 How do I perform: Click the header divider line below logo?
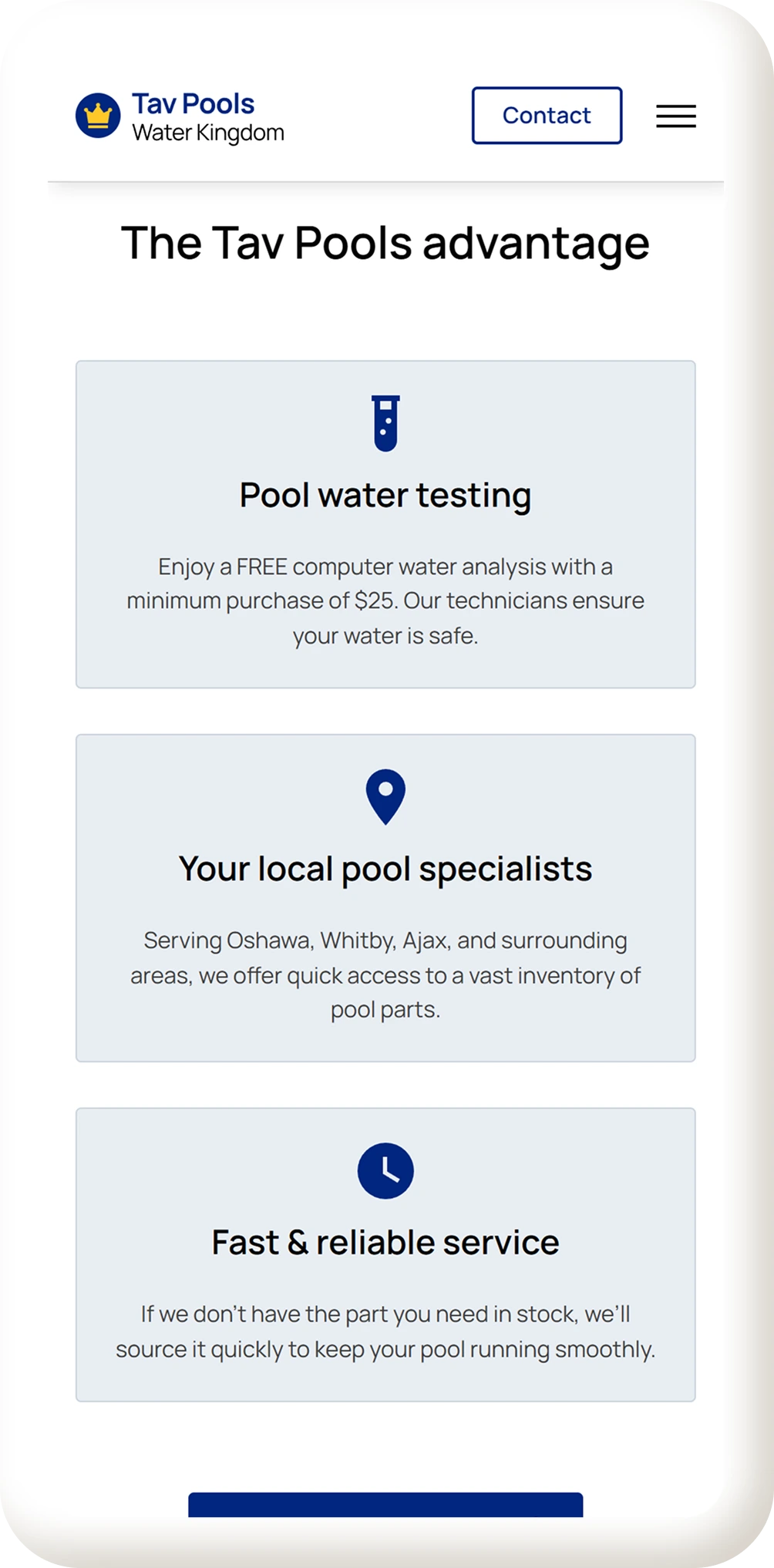[x=385, y=182]
